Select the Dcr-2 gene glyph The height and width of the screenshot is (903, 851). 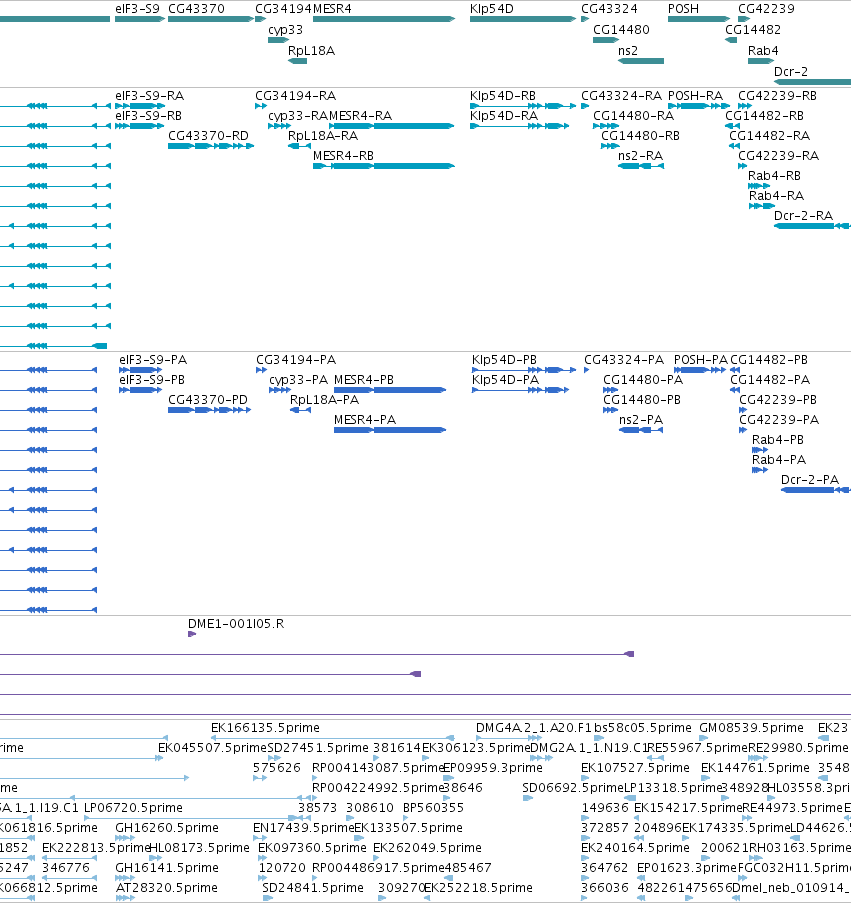[812, 82]
